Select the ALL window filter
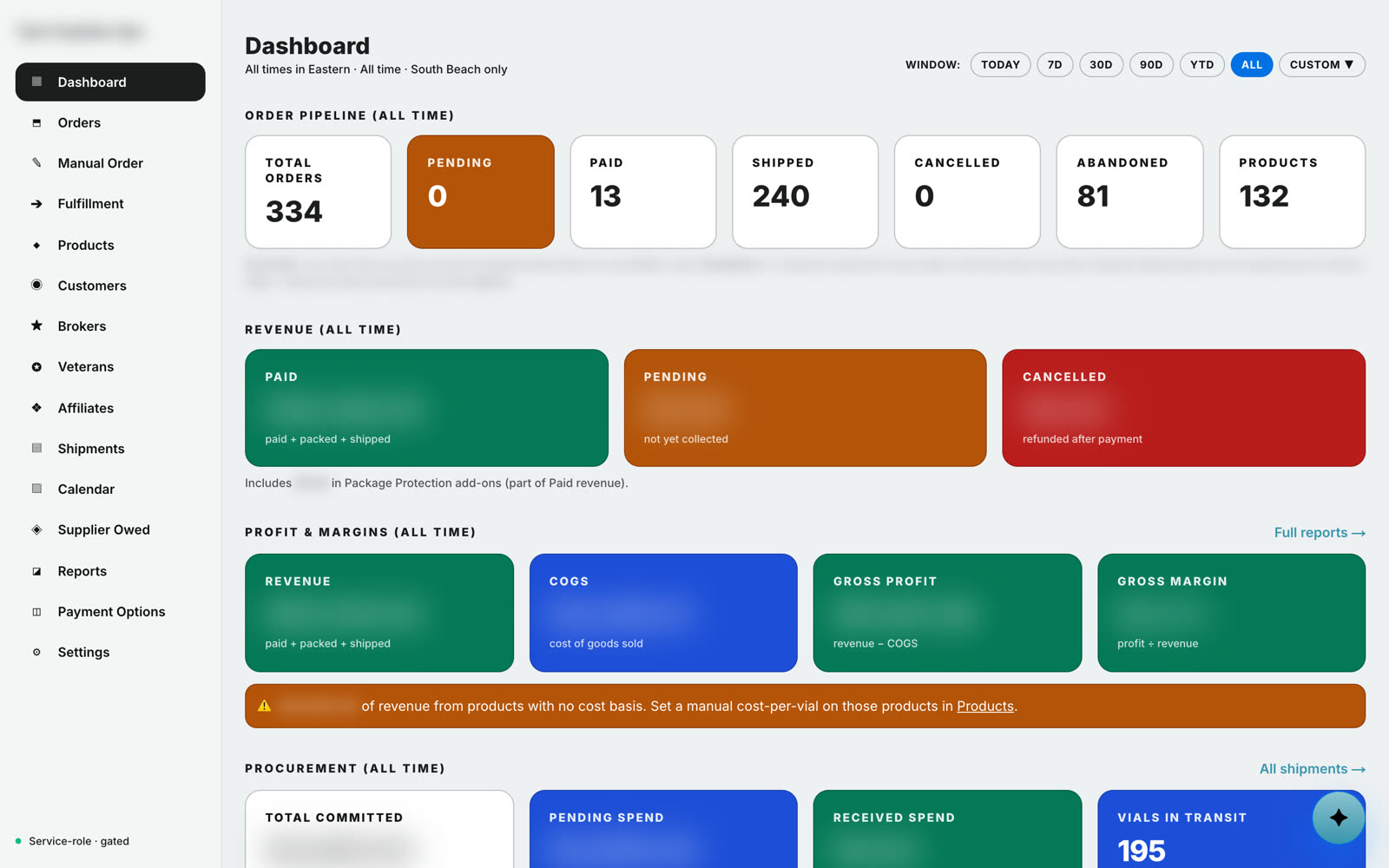 1252,64
